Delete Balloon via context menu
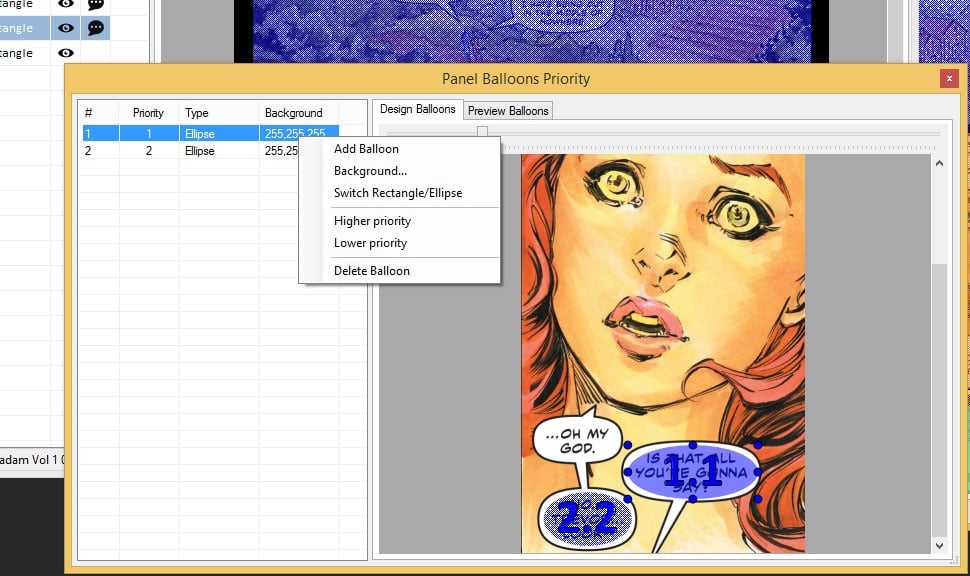Image resolution: width=970 pixels, height=576 pixels. pos(372,271)
